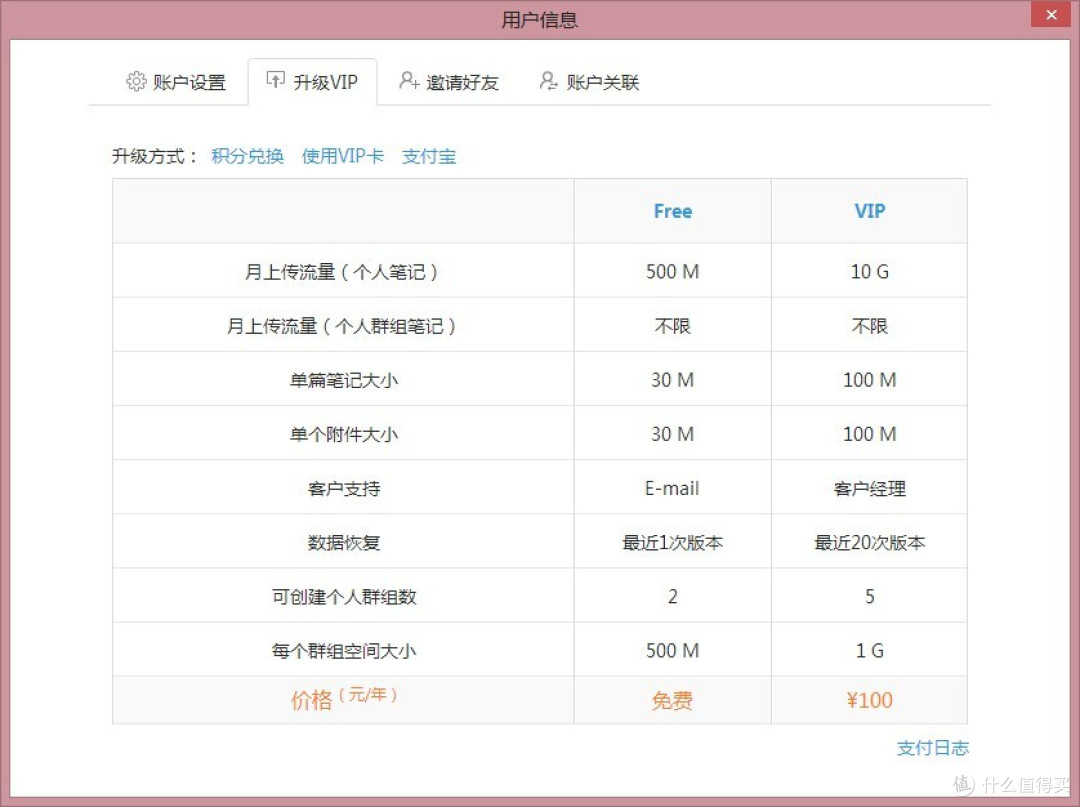Click the upgrade arrow icon beside 升级VIP
This screenshot has width=1080, height=807.
(276, 80)
